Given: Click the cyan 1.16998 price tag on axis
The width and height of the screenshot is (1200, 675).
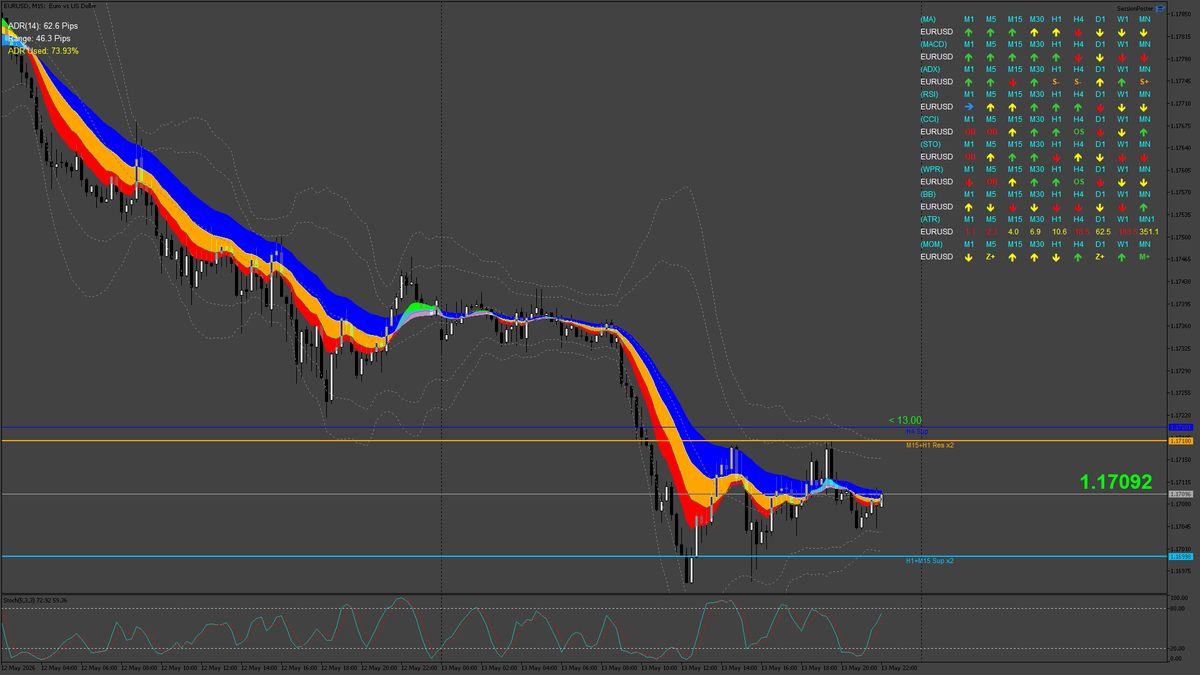Looking at the screenshot, I should point(1181,556).
